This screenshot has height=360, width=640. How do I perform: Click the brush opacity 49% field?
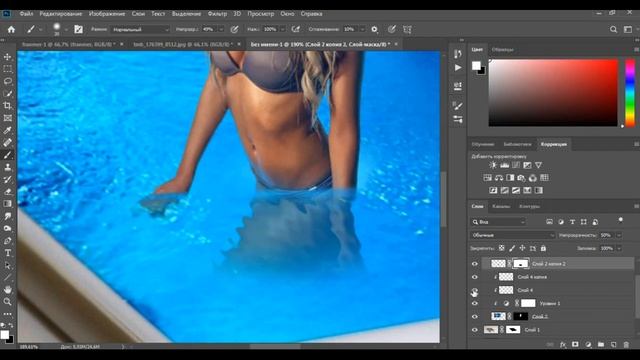209,29
